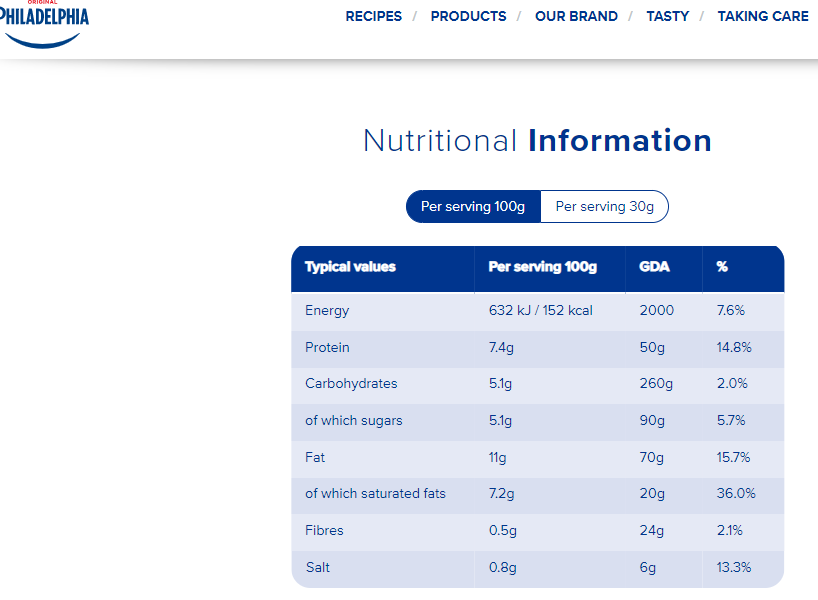Viewport: 818px width, 600px height.
Task: Click the Nutritional Information heading
Action: [x=537, y=140]
